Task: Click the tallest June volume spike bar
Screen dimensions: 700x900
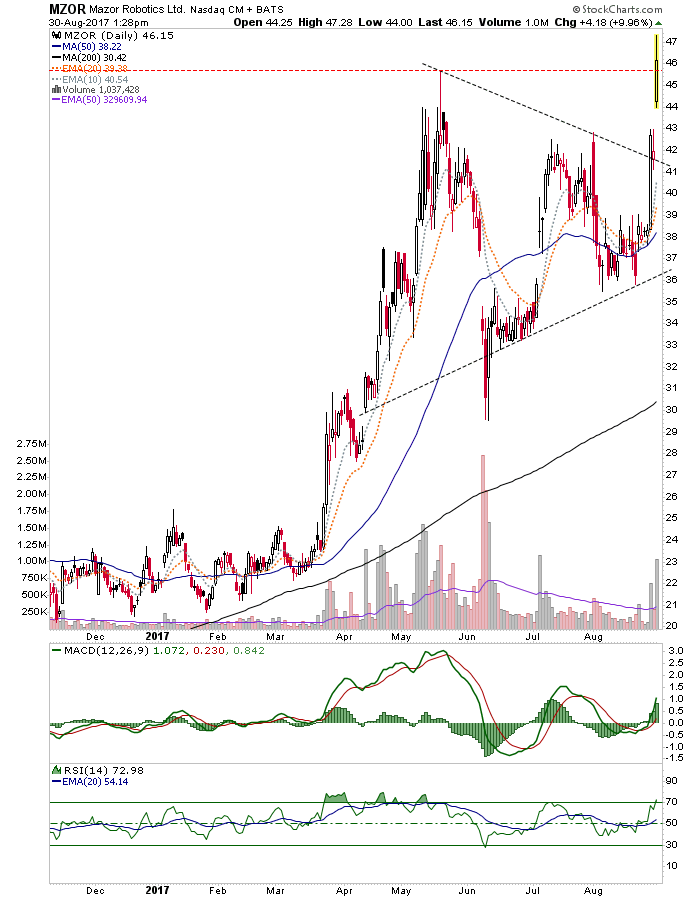Action: point(483,541)
